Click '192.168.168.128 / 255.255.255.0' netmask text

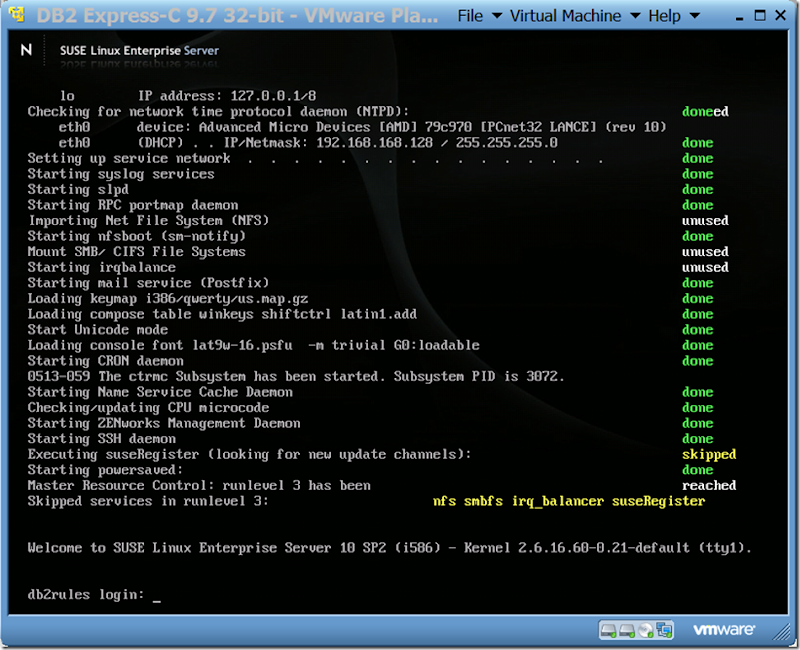(437, 143)
